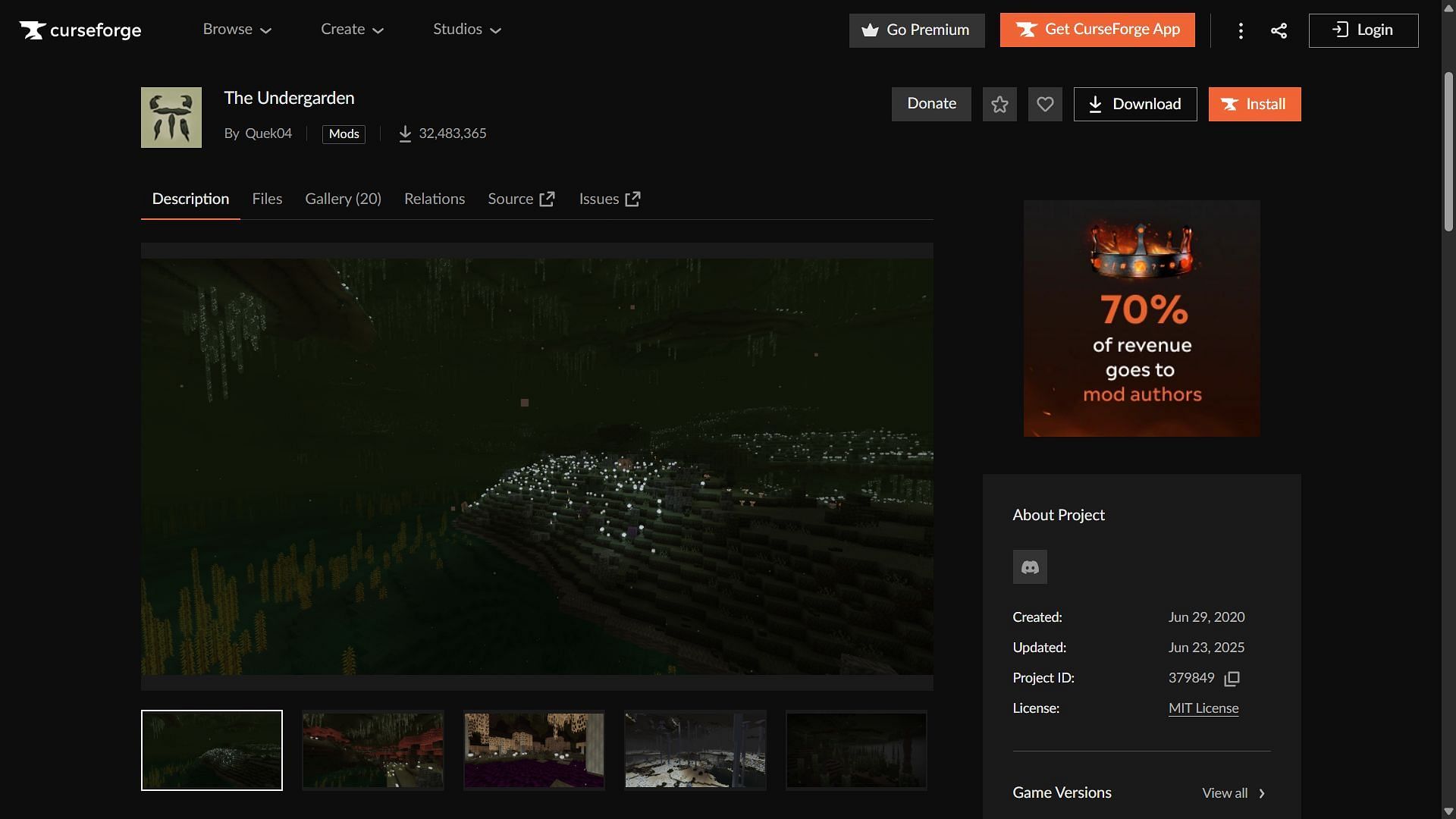The width and height of the screenshot is (1456, 819).
Task: Click the heart favorite icon
Action: (x=1045, y=104)
